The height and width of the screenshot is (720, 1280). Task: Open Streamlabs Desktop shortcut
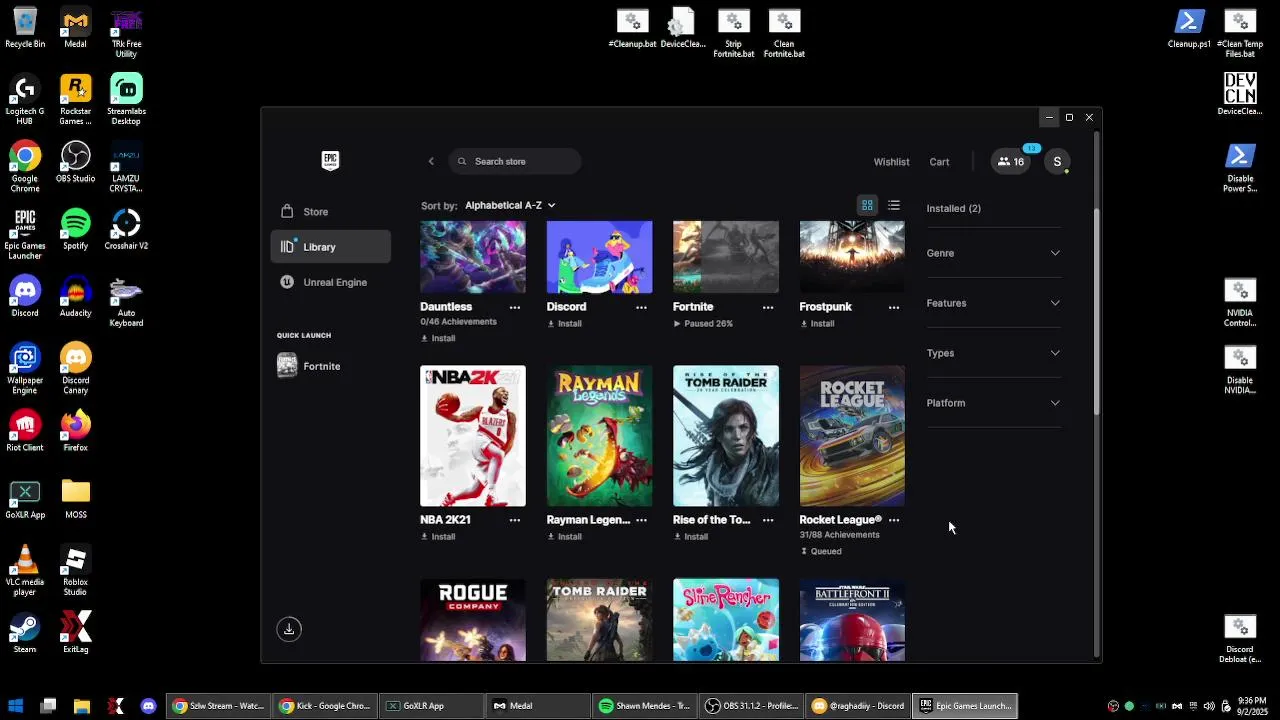pos(126,99)
